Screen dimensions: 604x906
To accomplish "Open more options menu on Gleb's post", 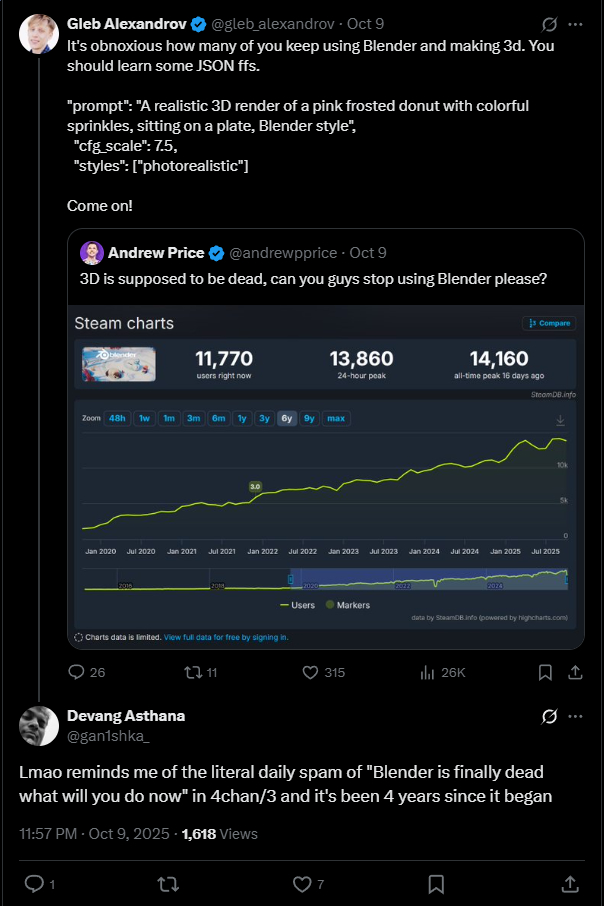I will (x=575, y=23).
